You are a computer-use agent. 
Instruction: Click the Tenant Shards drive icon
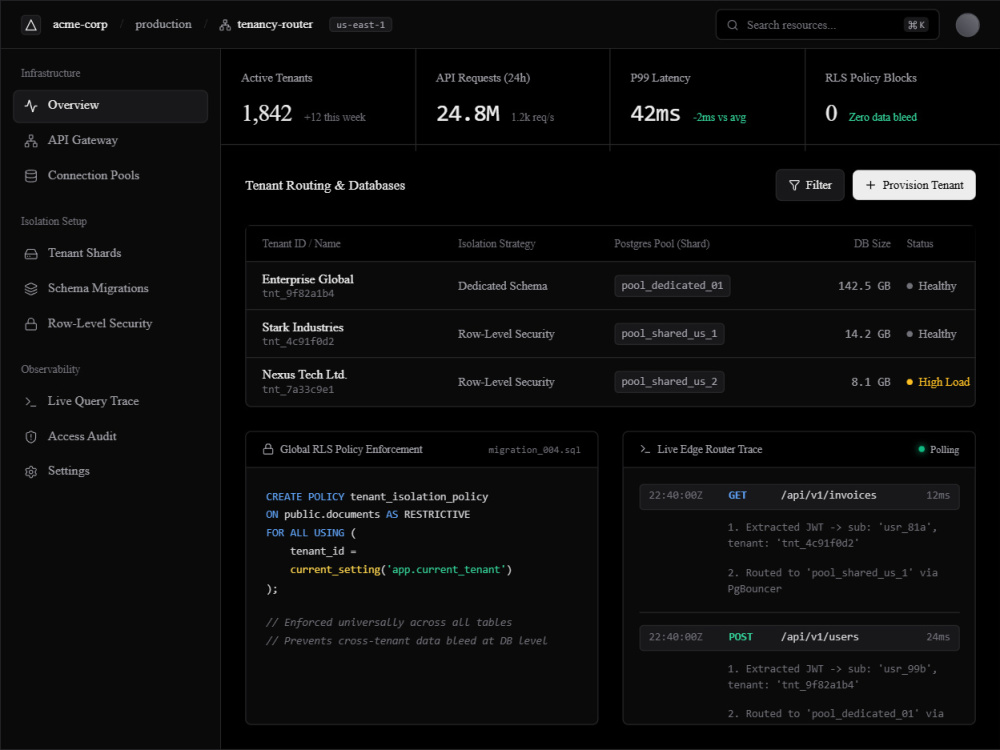(x=31, y=254)
